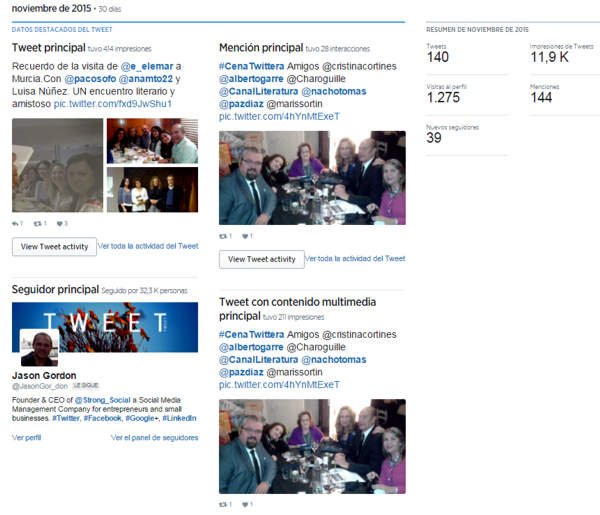Click retweet icon under multimedia tweet photo
This screenshot has height=515, width=600.
tap(223, 504)
